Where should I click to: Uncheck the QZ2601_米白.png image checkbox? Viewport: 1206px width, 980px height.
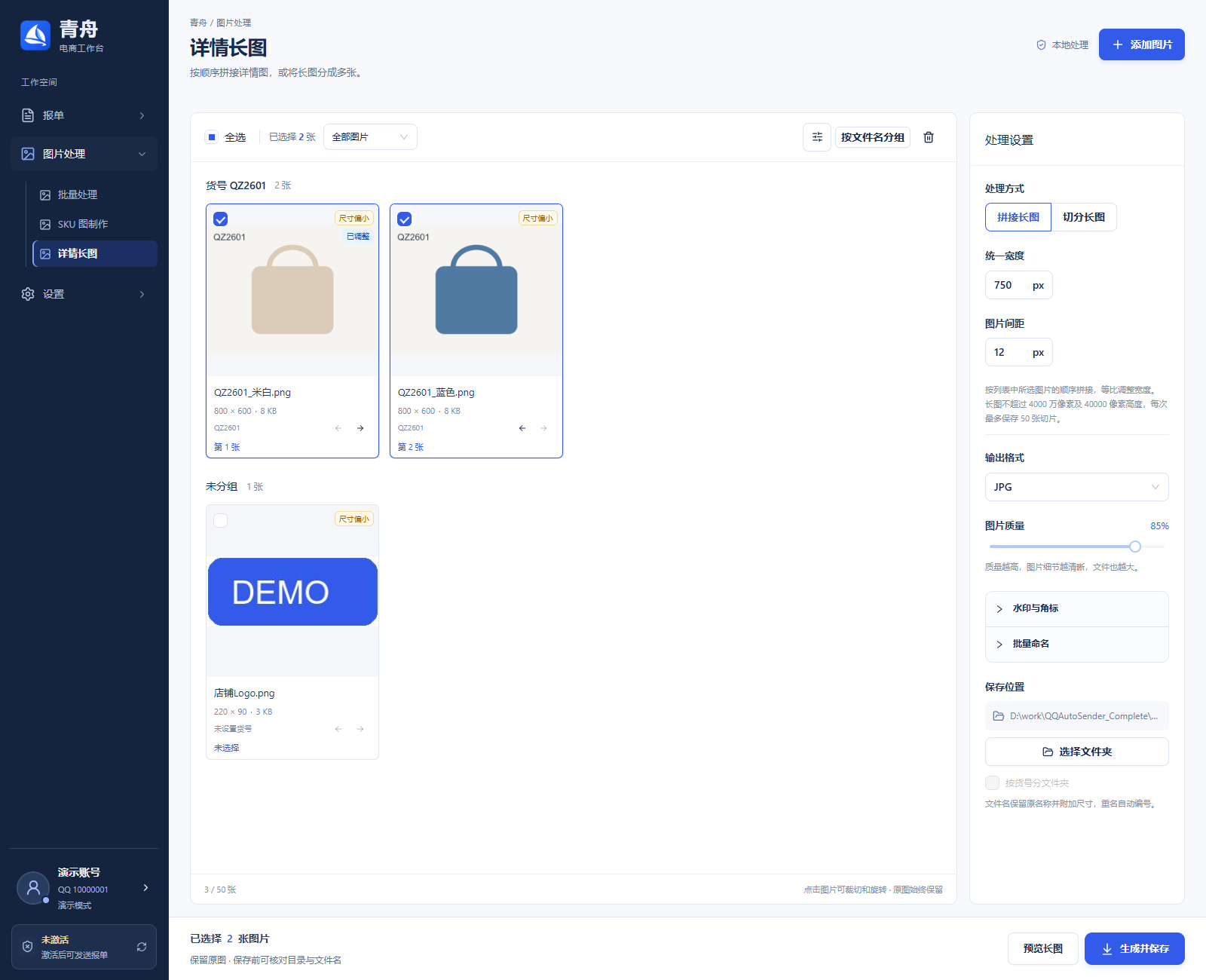pyautogui.click(x=221, y=219)
